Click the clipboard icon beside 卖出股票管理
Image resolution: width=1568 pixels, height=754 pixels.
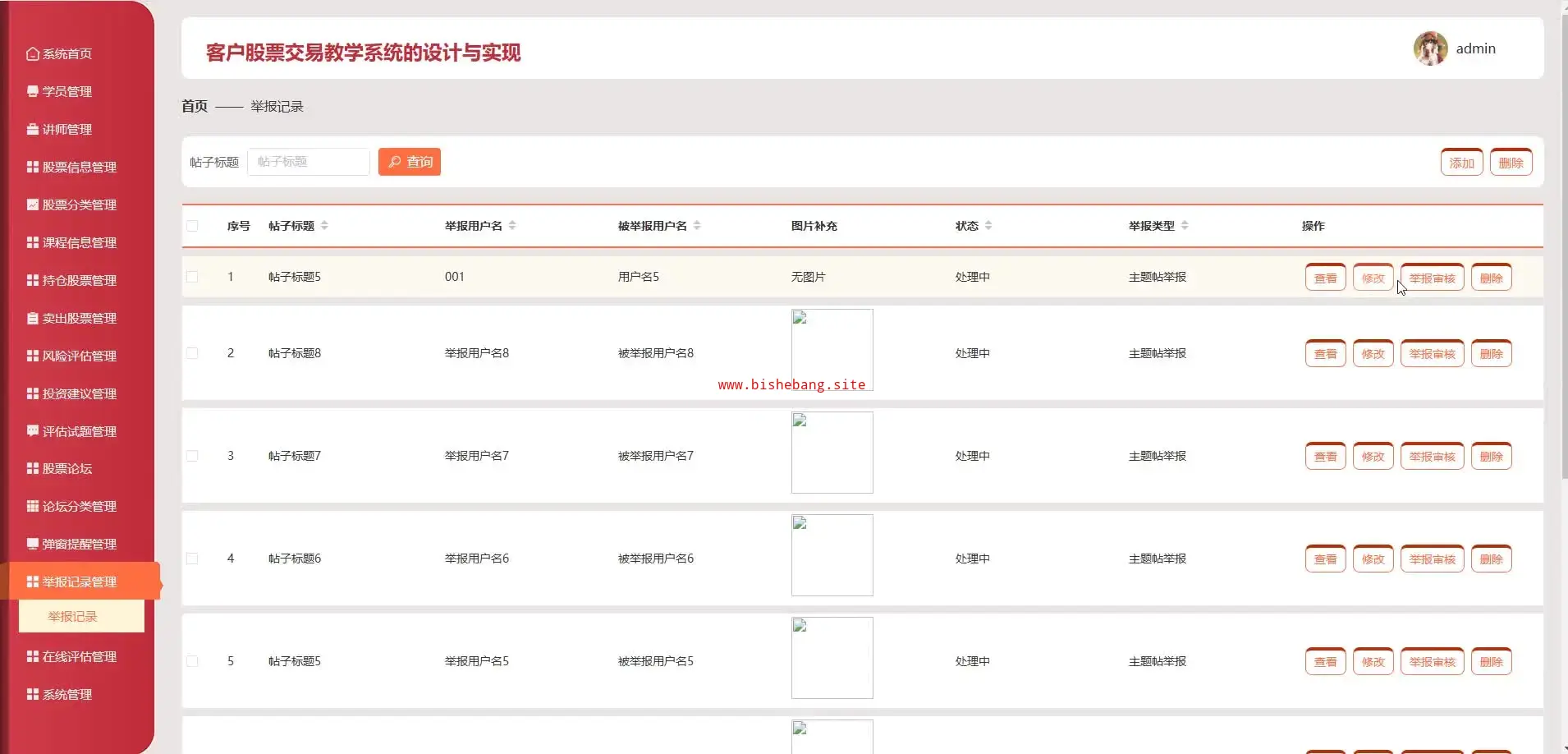pyautogui.click(x=33, y=318)
